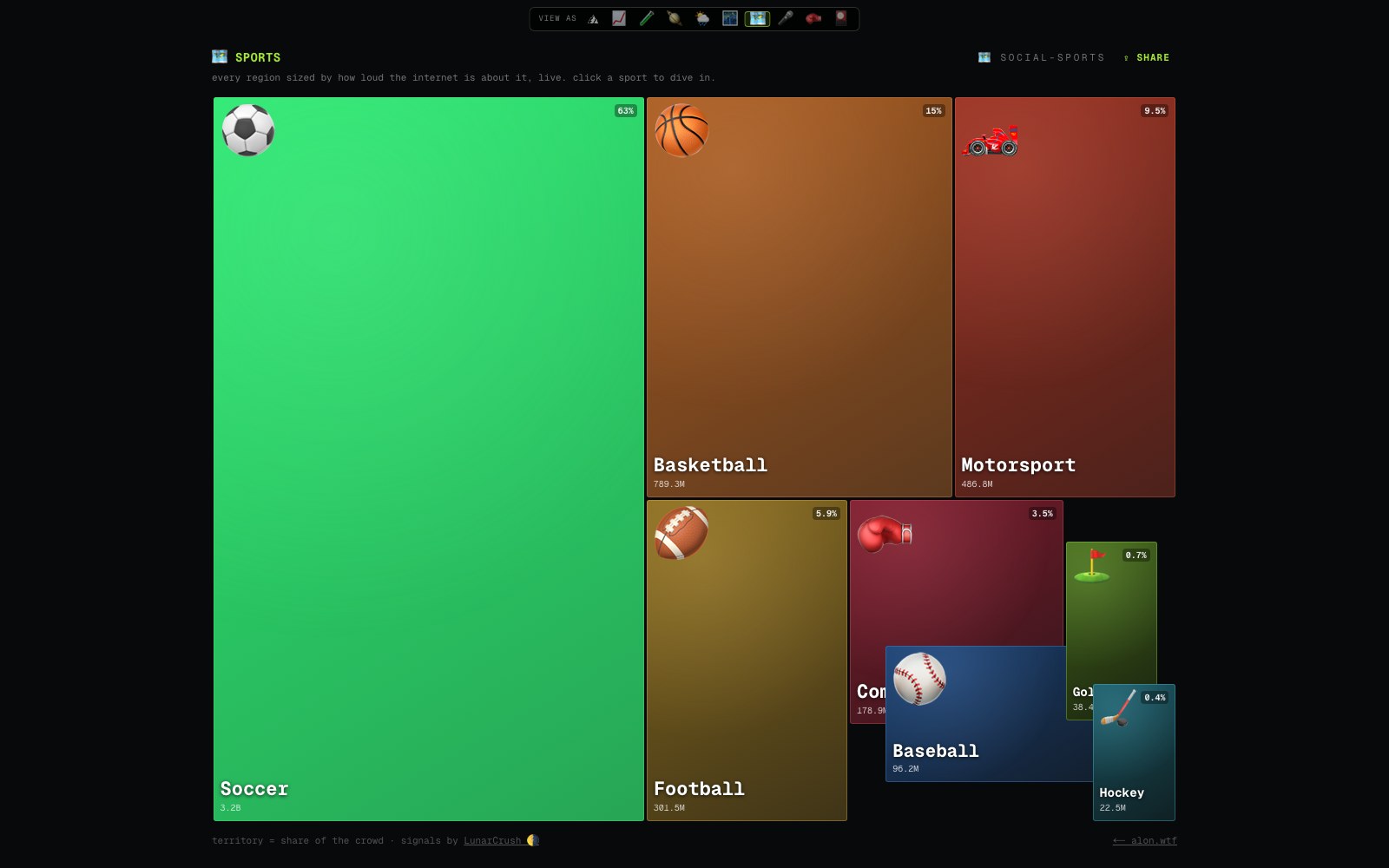Click the 0.4% badge on Hockey
The width and height of the screenshot is (1389, 868).
coord(1155,698)
